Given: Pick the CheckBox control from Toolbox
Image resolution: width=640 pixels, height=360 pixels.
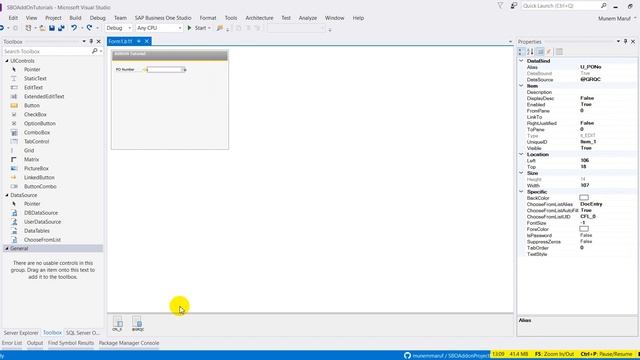Looking at the screenshot, I should pyautogui.click(x=35, y=114).
